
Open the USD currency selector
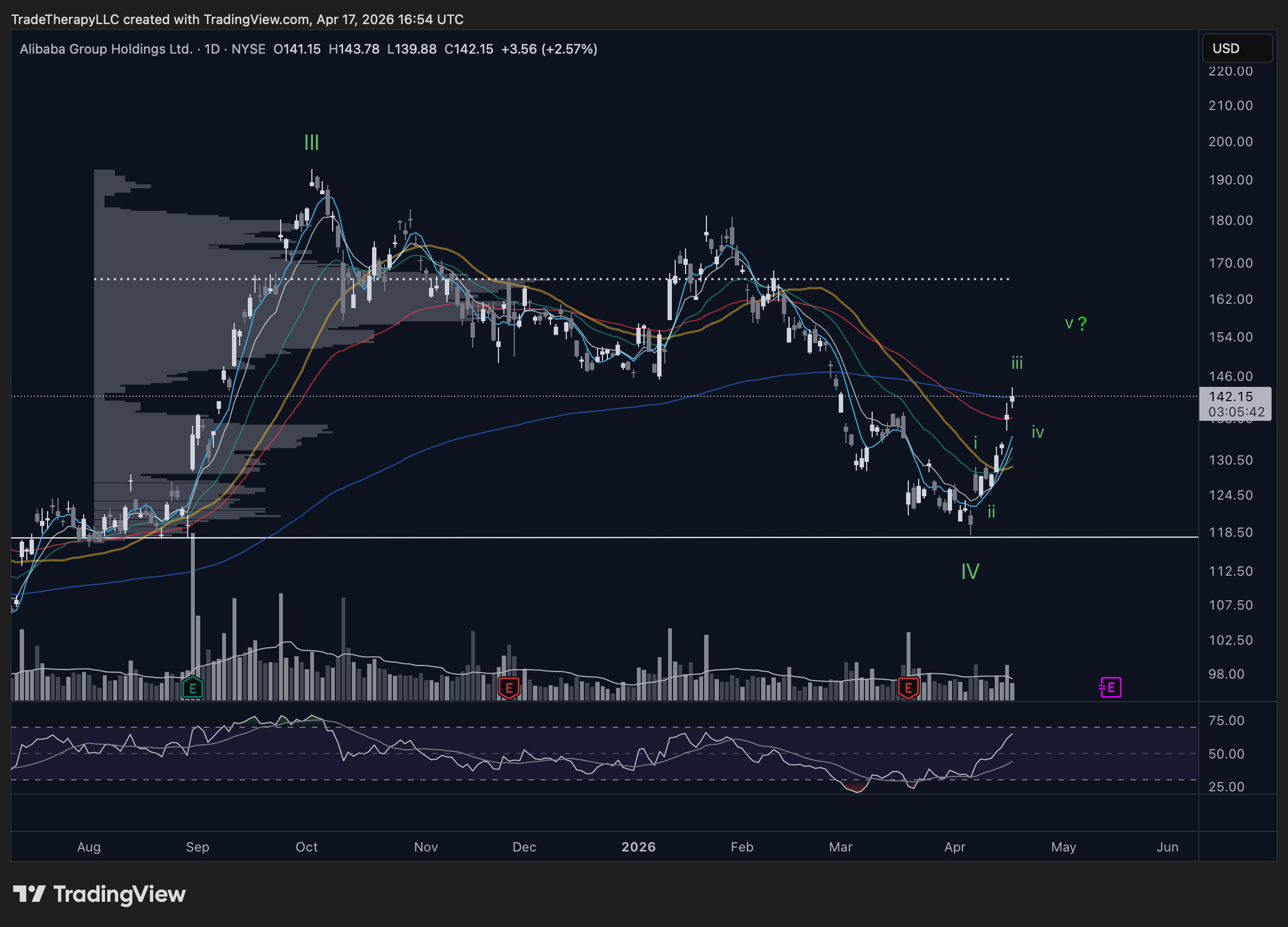(1237, 48)
